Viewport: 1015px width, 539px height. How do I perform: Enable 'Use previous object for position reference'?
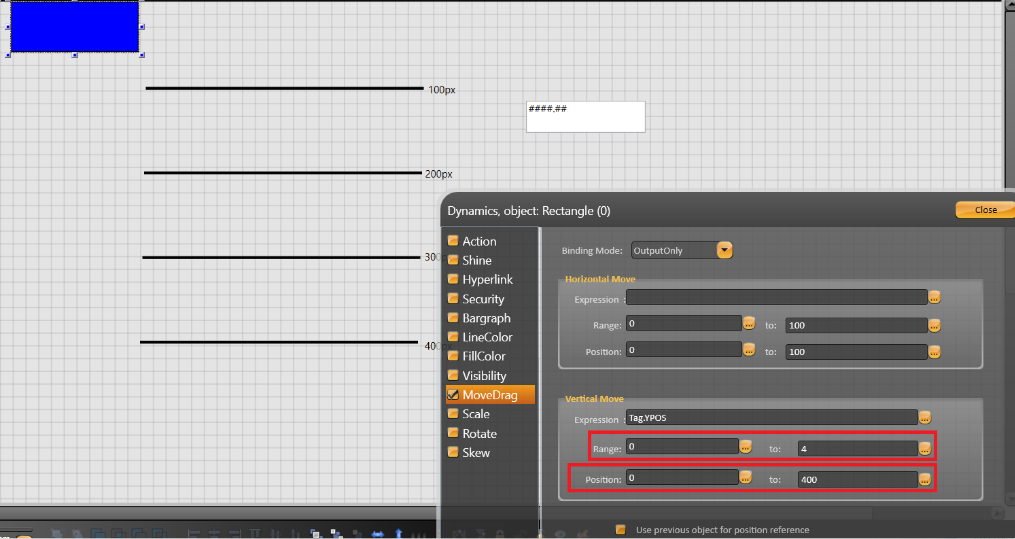621,529
